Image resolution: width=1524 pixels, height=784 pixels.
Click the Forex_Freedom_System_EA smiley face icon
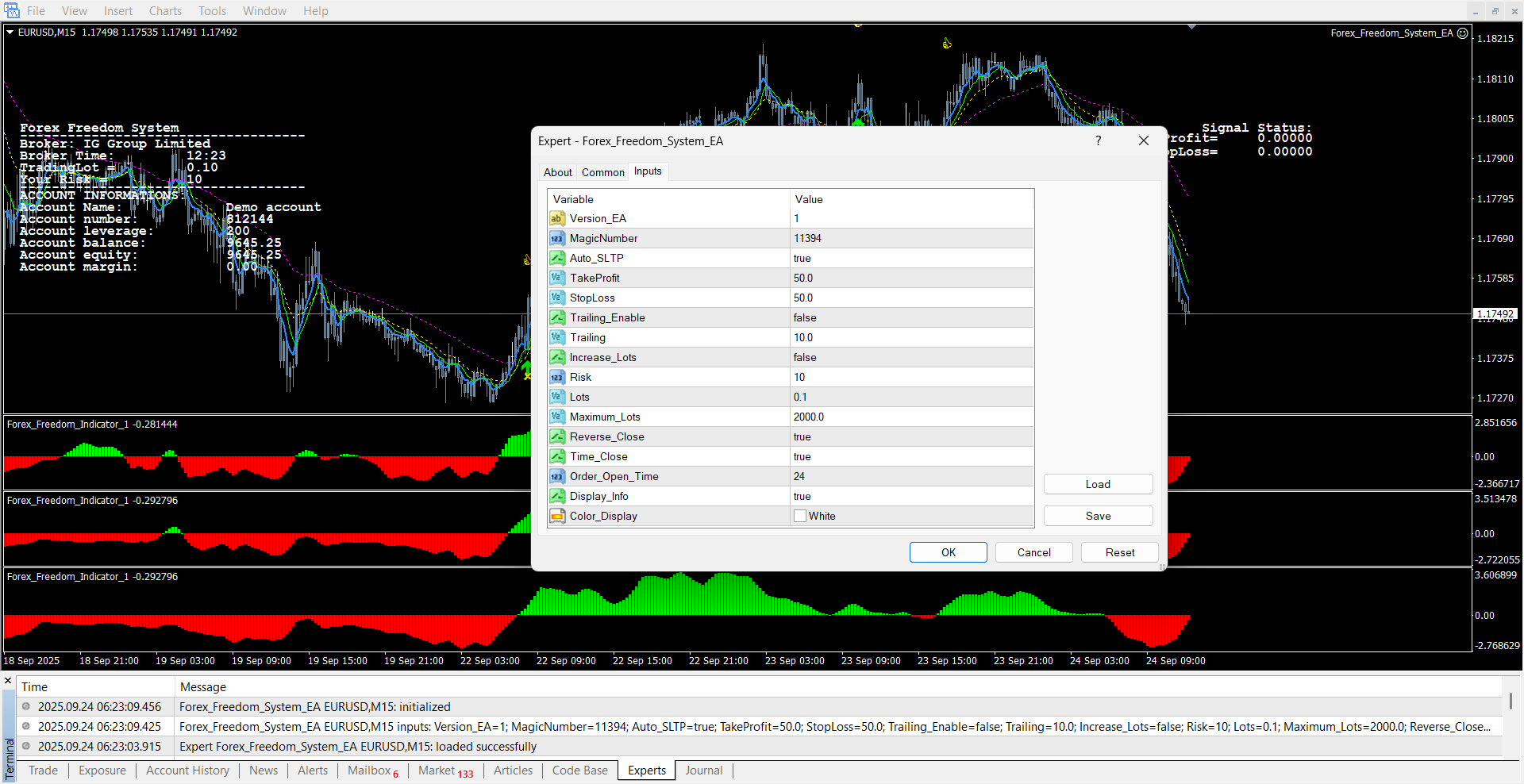[x=1463, y=33]
